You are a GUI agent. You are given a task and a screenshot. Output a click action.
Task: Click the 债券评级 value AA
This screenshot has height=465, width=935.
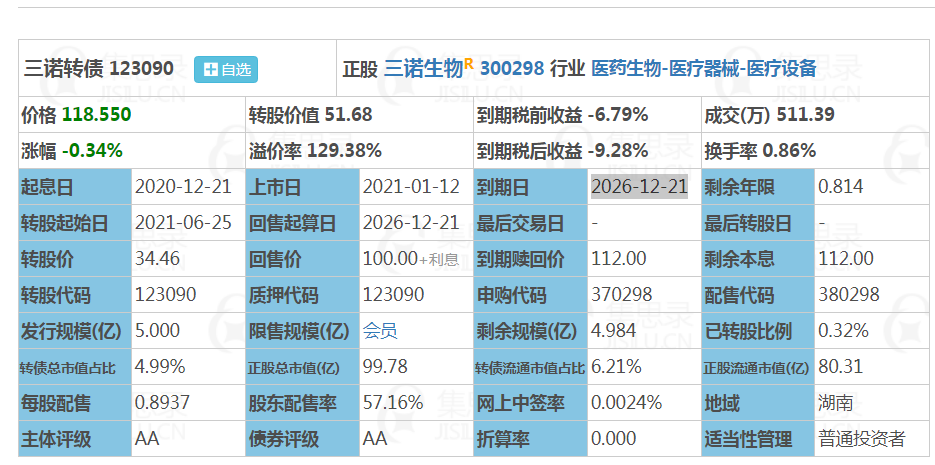[375, 439]
